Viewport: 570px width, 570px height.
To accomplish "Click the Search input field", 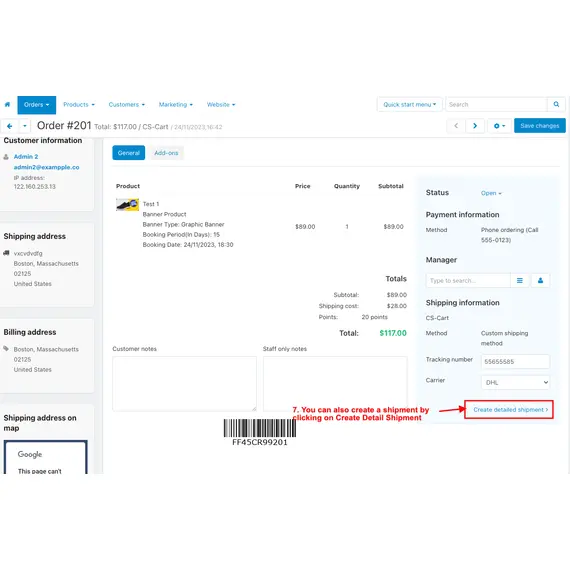I will tap(496, 105).
